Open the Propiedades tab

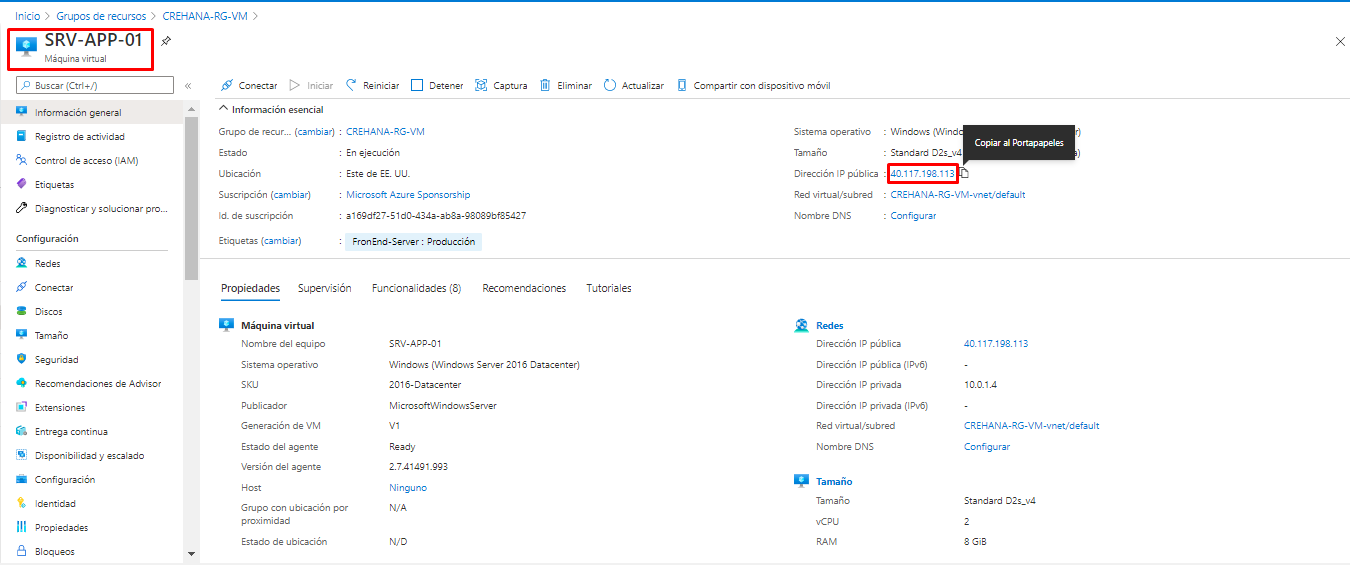click(x=250, y=288)
